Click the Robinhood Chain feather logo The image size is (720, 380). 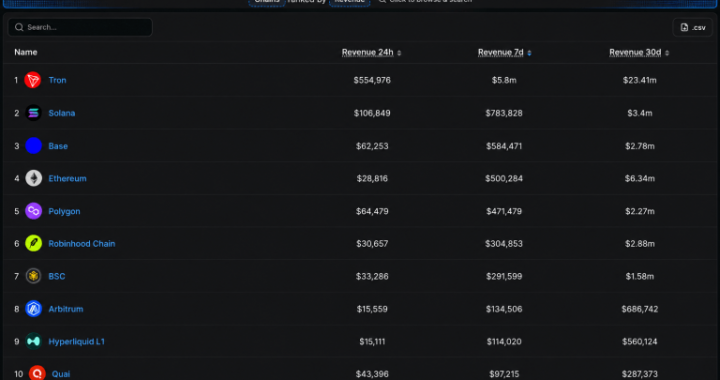[x=33, y=244]
